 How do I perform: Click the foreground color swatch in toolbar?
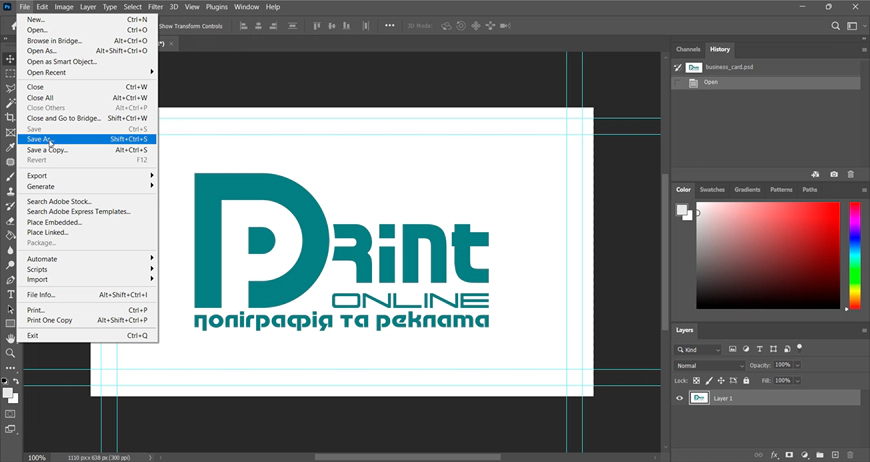coord(7,393)
